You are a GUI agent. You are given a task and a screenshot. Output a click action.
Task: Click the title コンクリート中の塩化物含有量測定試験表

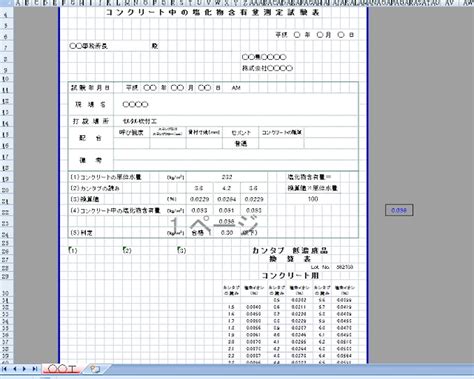pos(213,13)
